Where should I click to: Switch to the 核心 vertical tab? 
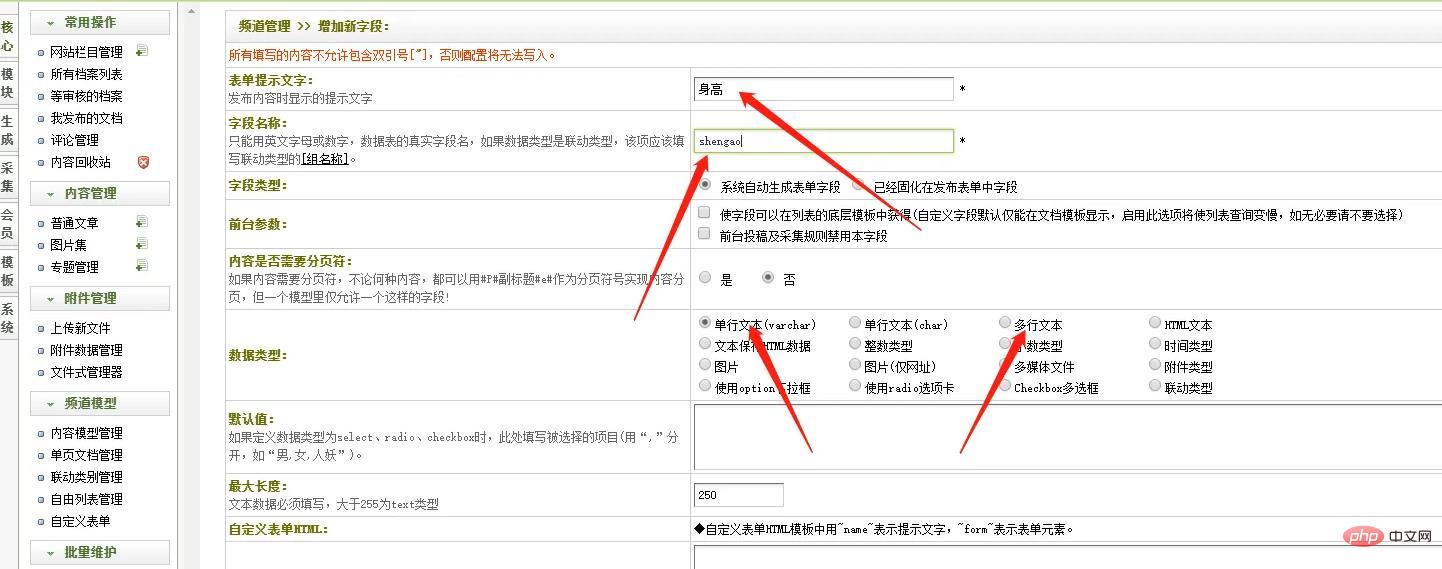(x=7, y=36)
